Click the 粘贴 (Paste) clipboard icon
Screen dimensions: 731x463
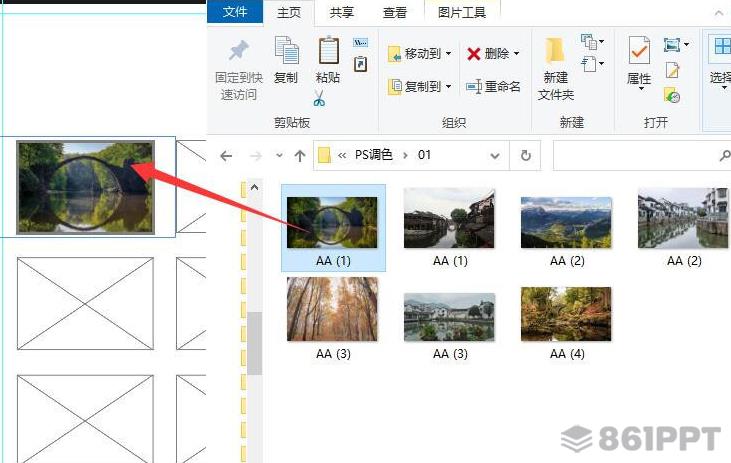coord(328,50)
